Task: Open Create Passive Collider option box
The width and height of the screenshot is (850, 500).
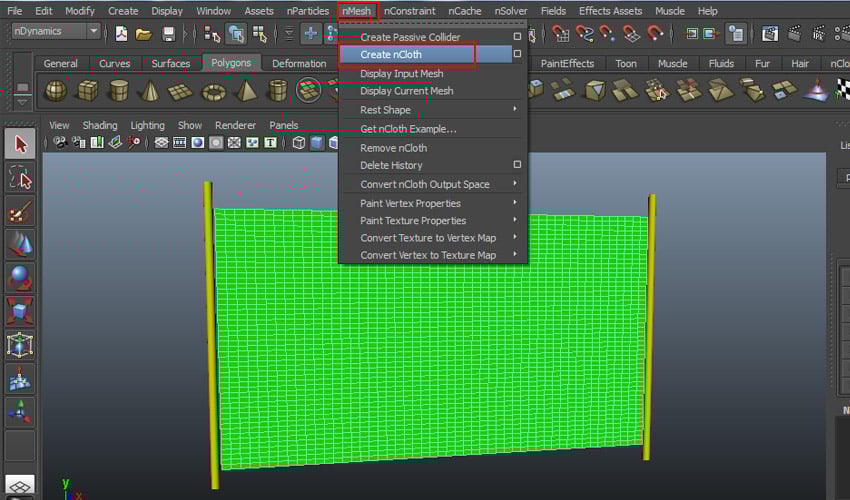Action: pos(517,36)
